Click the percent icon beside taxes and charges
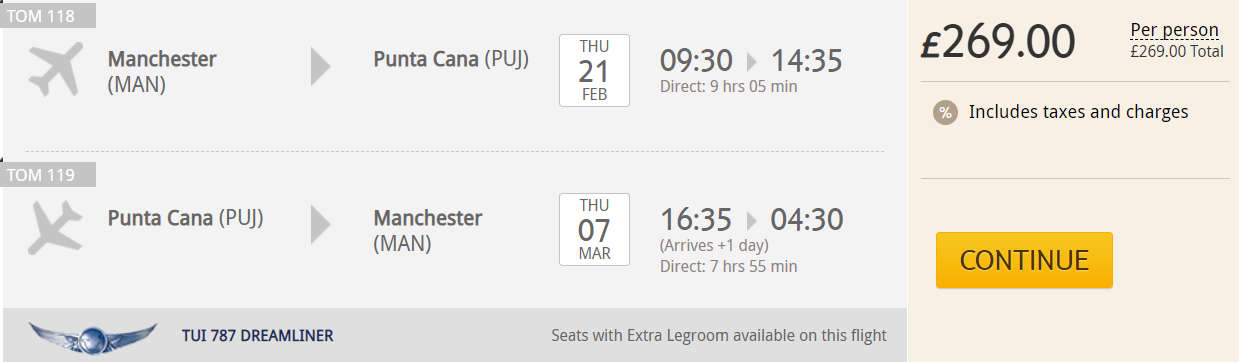The width and height of the screenshot is (1239, 362). [x=945, y=112]
